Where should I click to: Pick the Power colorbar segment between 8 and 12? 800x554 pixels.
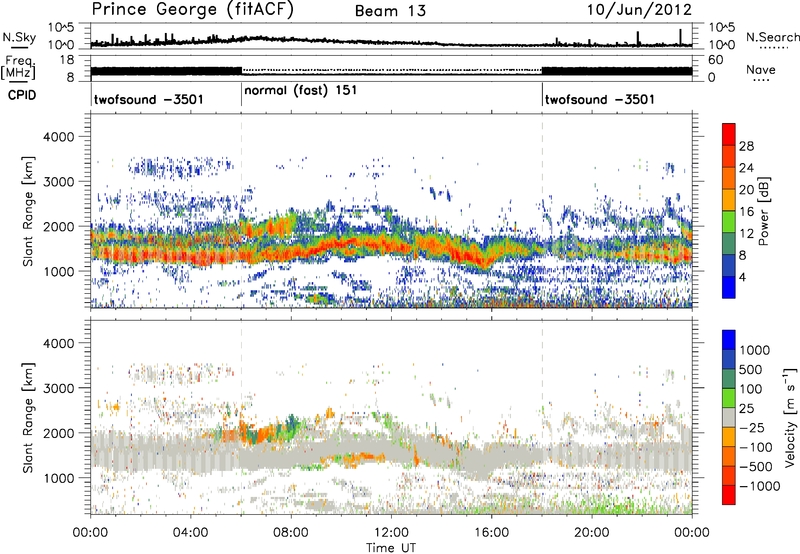pos(729,244)
